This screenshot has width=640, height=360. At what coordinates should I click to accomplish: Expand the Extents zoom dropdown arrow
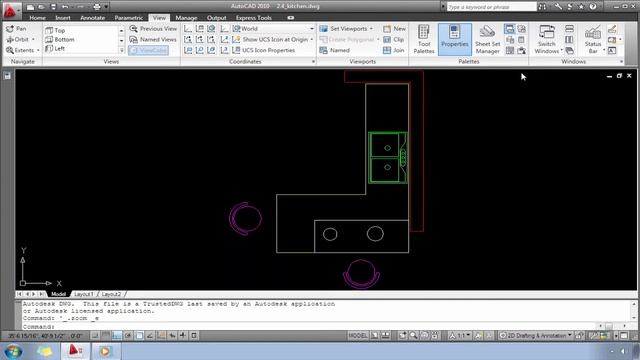tap(38, 50)
